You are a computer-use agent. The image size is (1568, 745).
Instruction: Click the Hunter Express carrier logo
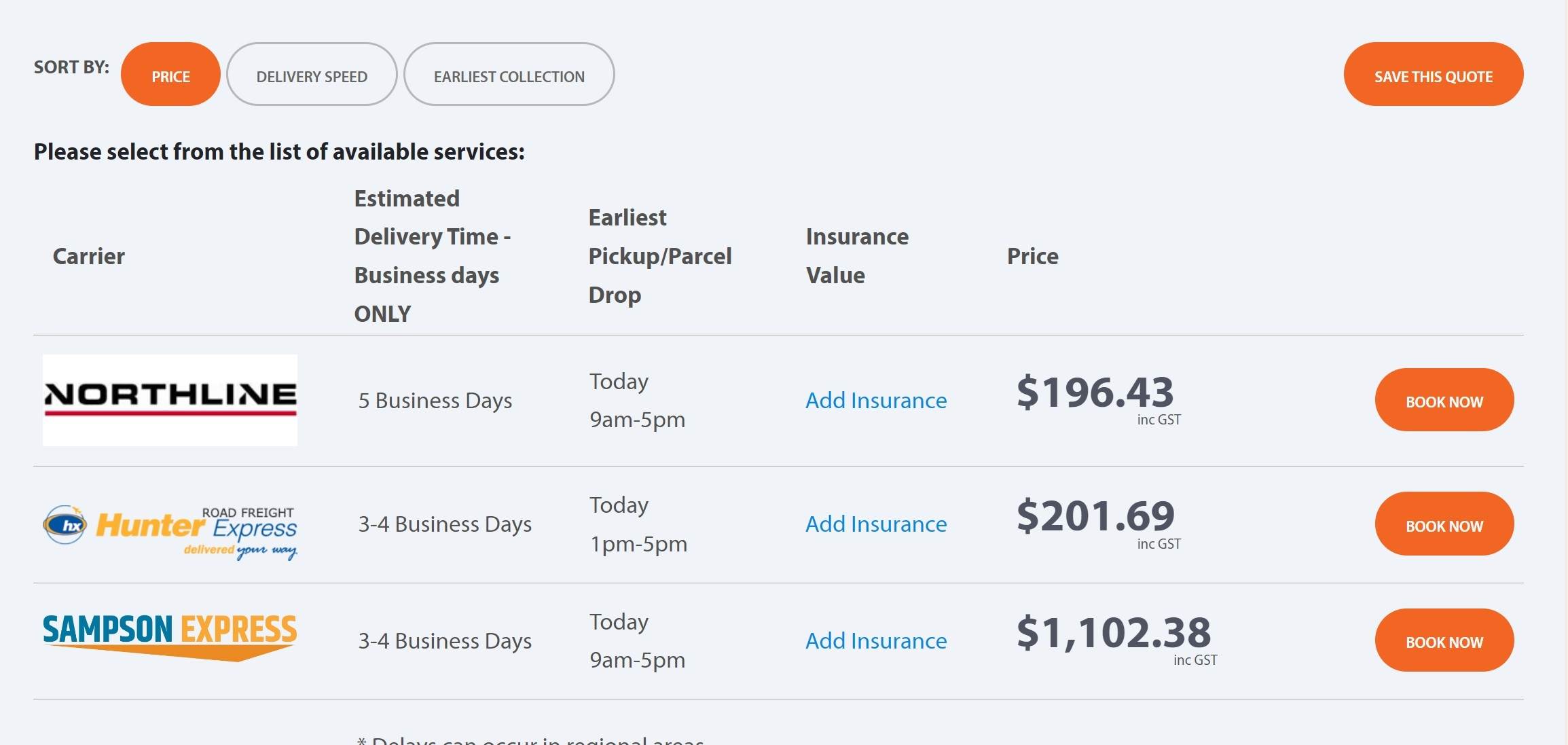pos(170,532)
